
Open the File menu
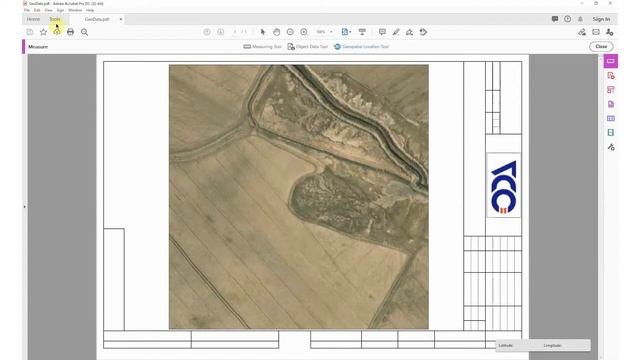pos(27,10)
